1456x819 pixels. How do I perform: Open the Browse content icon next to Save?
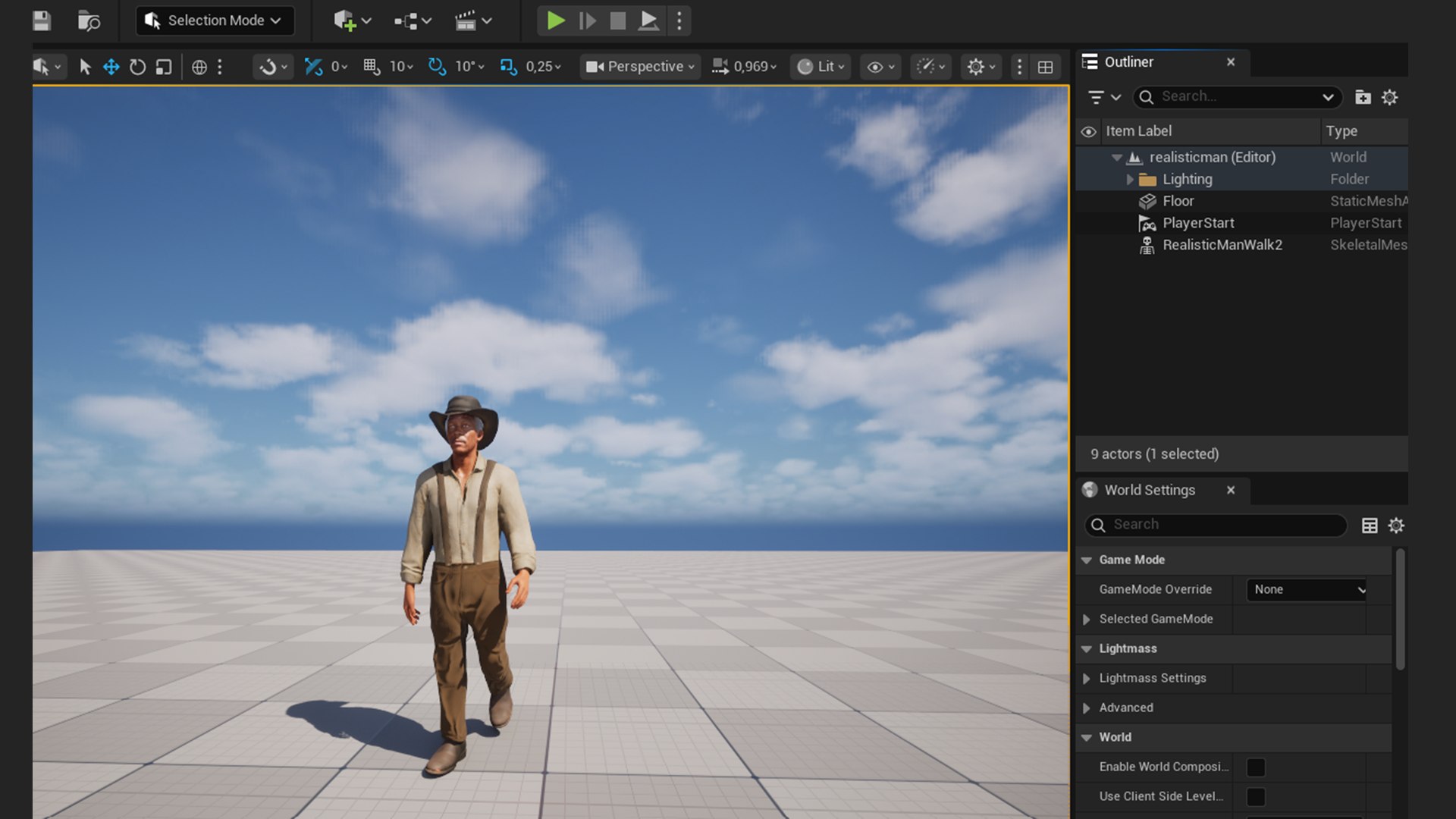pyautogui.click(x=89, y=20)
